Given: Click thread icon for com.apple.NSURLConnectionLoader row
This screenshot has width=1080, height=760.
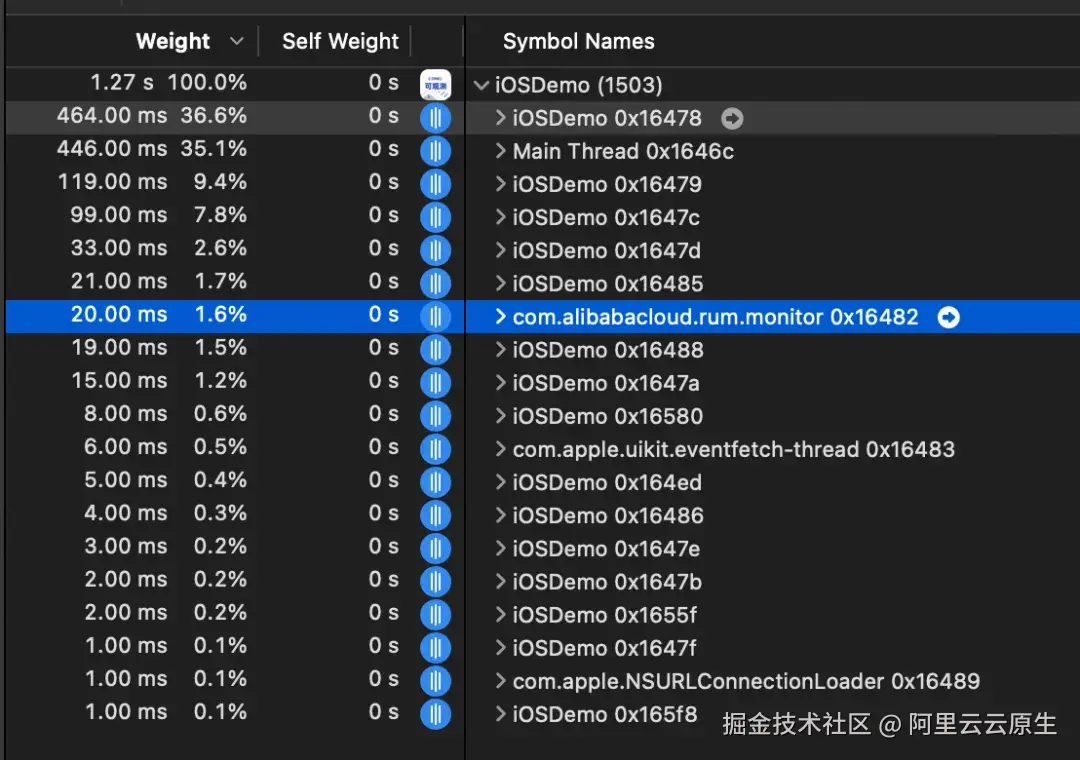Looking at the screenshot, I should coord(435,681).
